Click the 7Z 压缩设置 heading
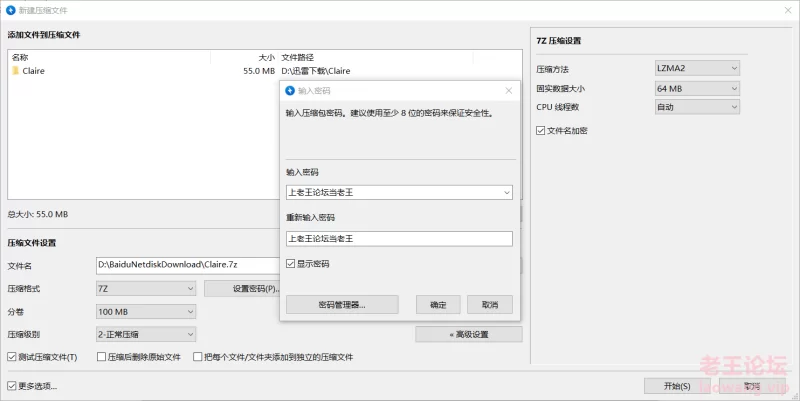This screenshot has height=401, width=800. (559, 40)
